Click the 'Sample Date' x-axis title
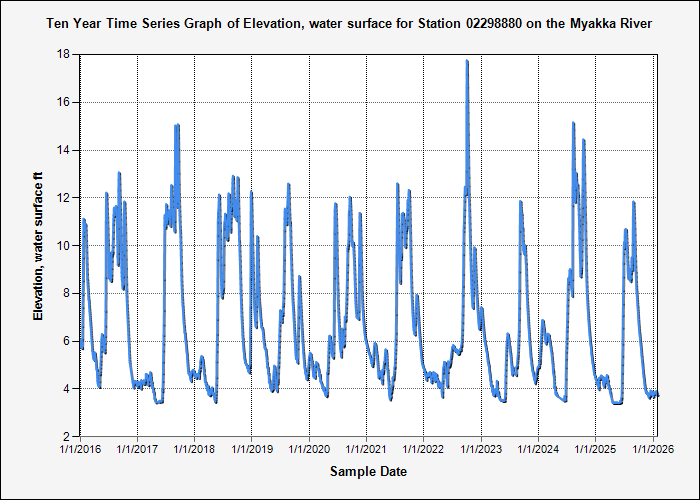Image resolution: width=700 pixels, height=500 pixels. click(x=368, y=471)
